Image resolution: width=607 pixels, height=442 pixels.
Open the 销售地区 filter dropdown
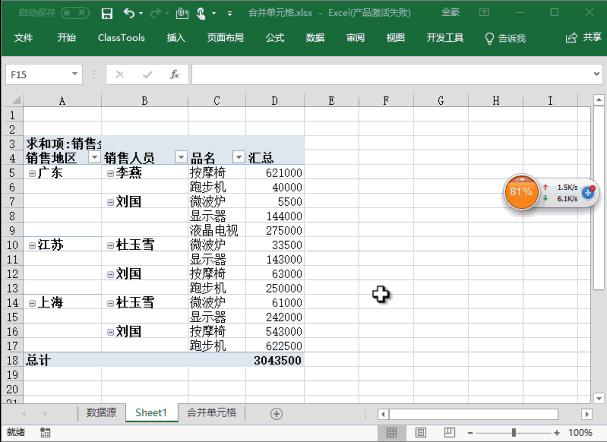[x=94, y=157]
